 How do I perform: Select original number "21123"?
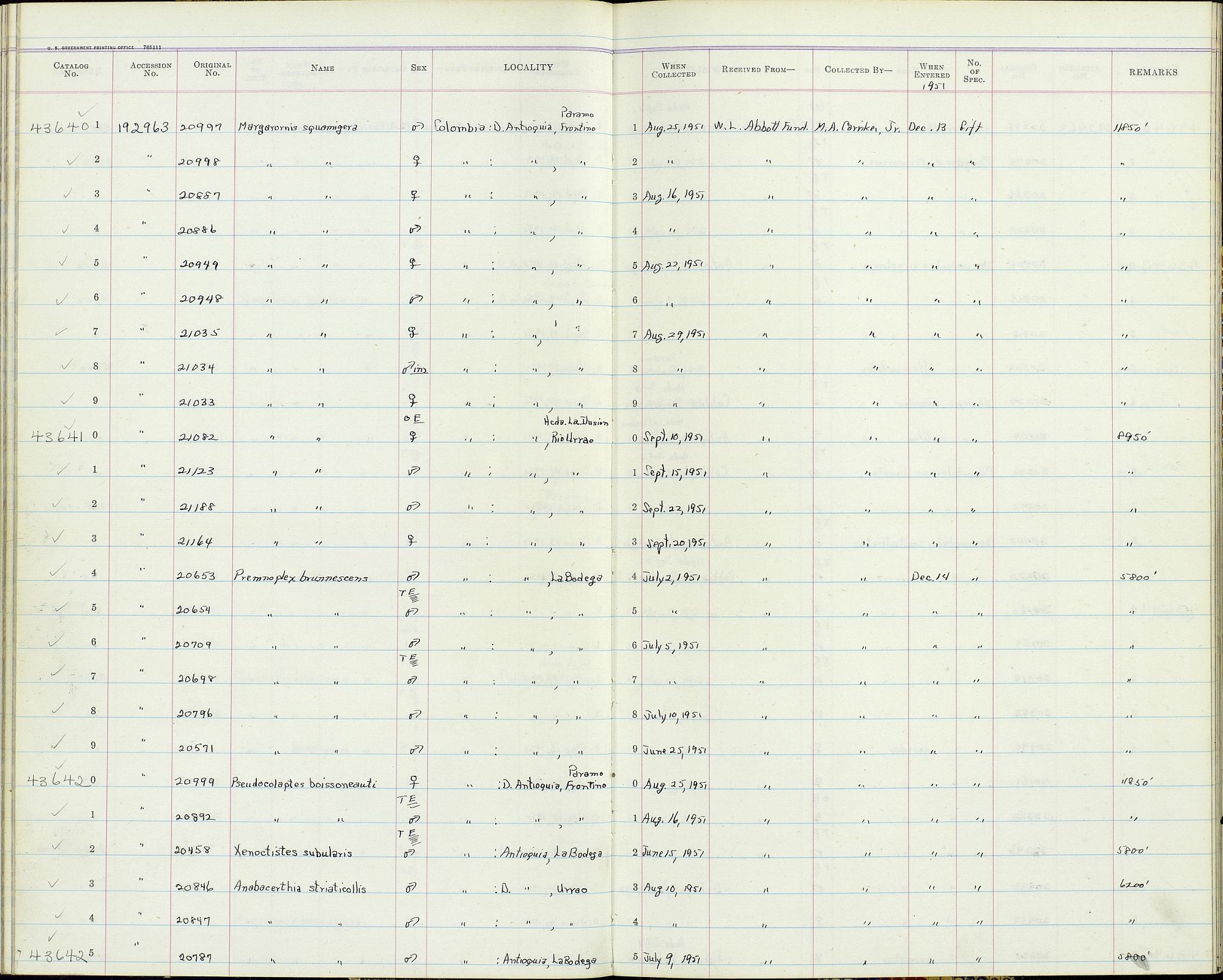point(197,471)
